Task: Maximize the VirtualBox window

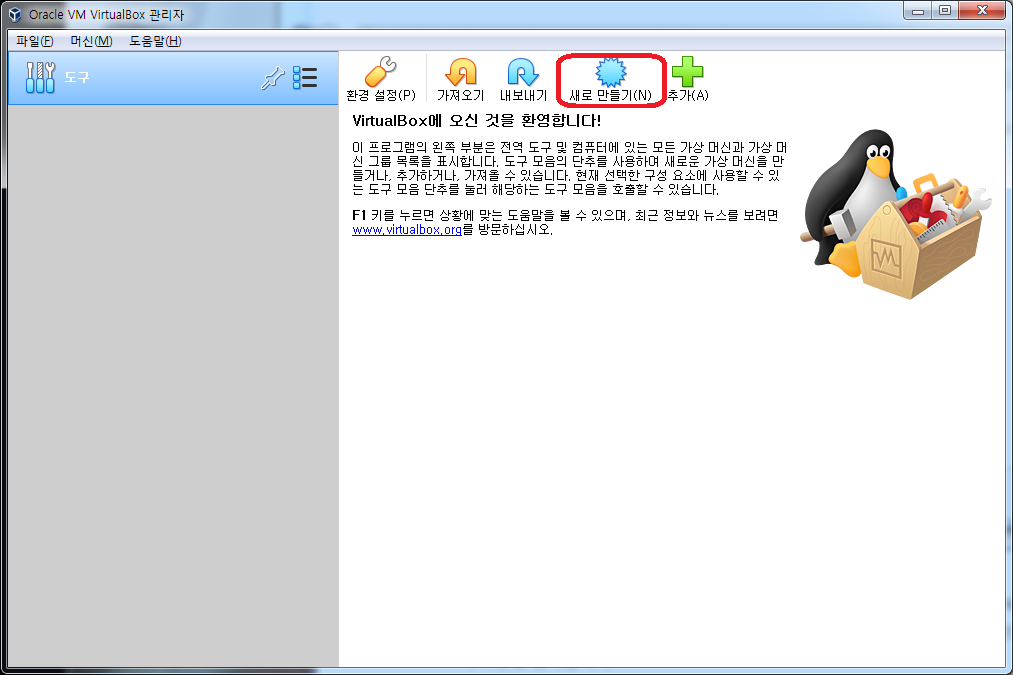Action: pos(945,10)
